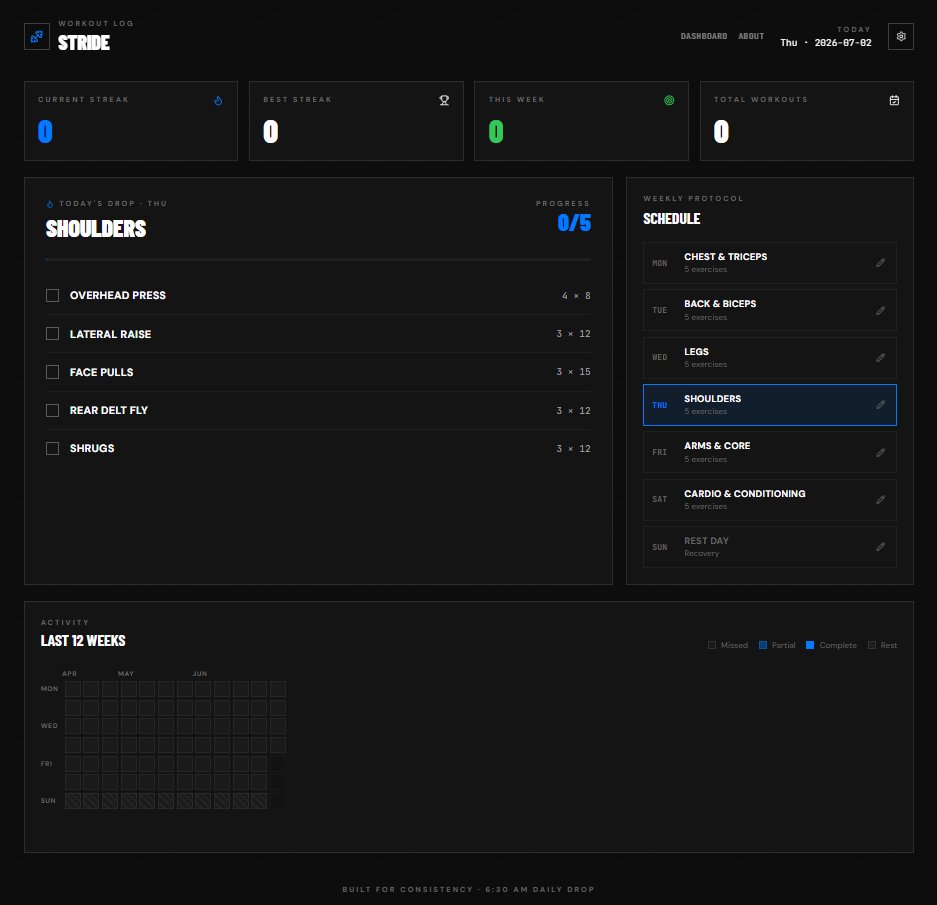Edit the Friday Arms & Core pencil icon
The width and height of the screenshot is (937, 905).
pos(880,452)
